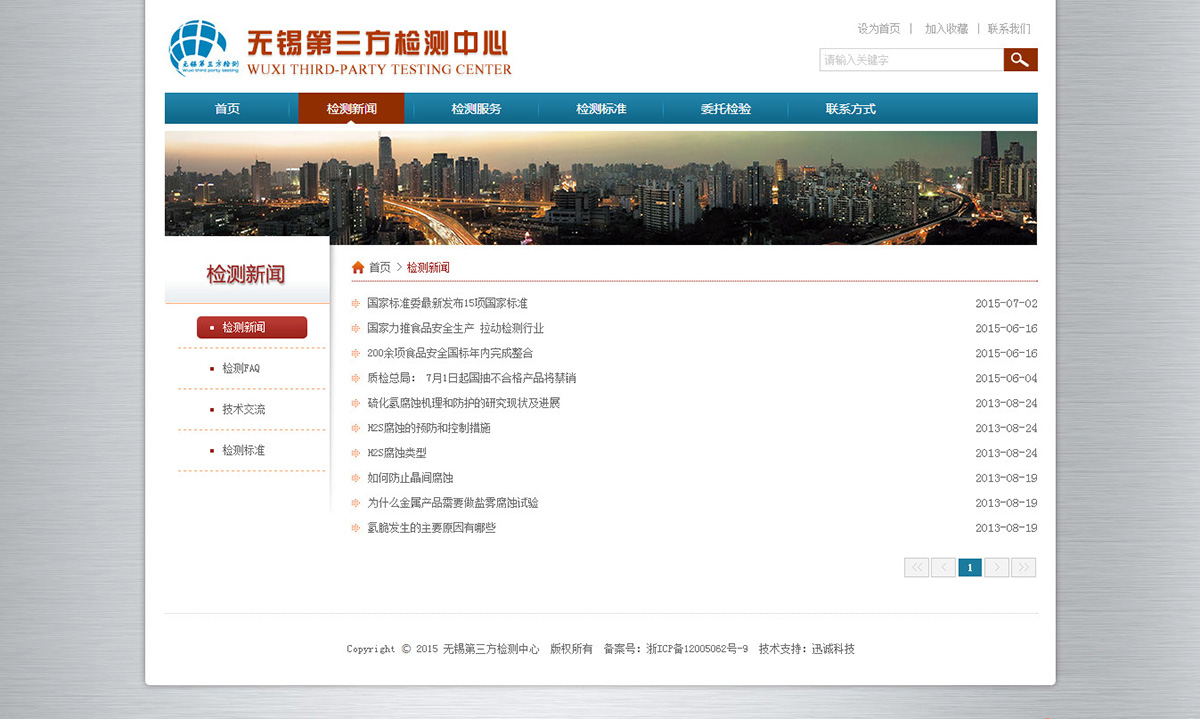Screen dimensions: 1200x719
Task: Go to the next page arrow
Action: tap(996, 568)
